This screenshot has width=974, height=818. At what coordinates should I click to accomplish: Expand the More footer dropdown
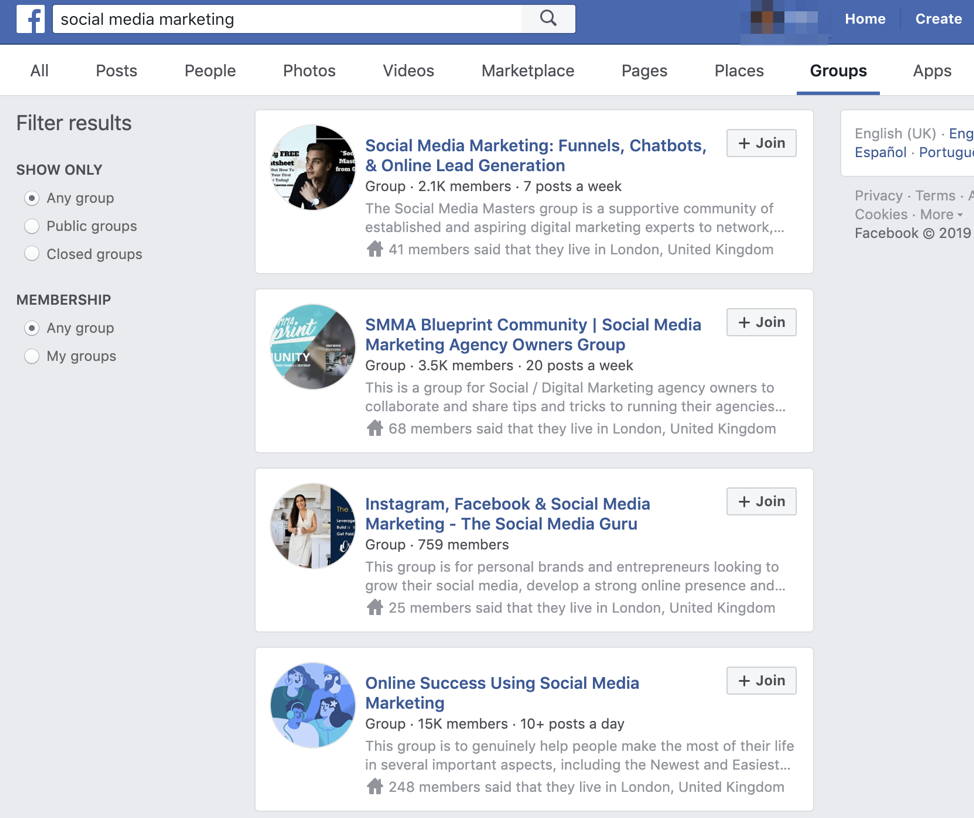click(x=941, y=214)
